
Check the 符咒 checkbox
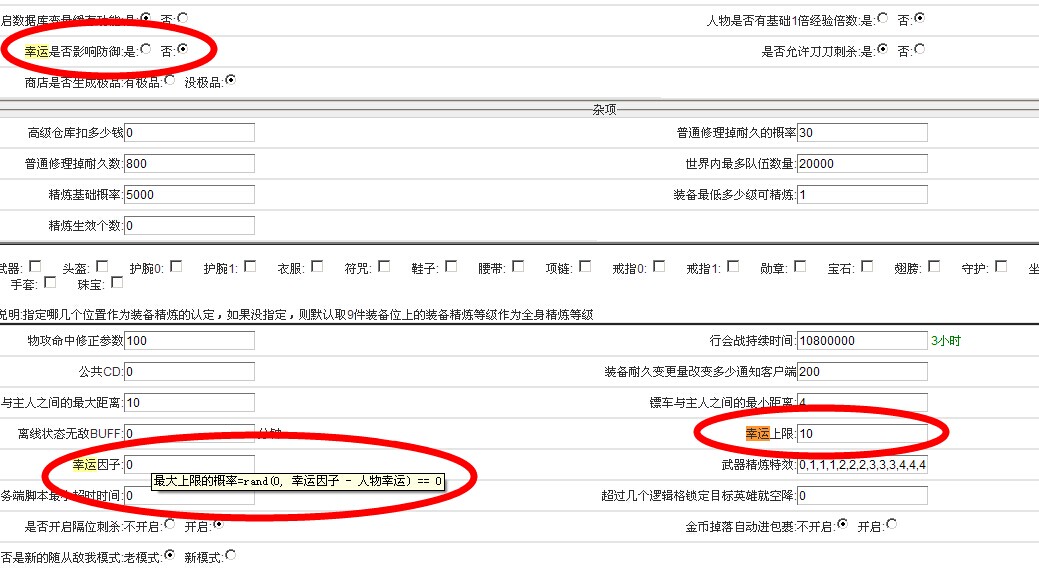tap(384, 266)
